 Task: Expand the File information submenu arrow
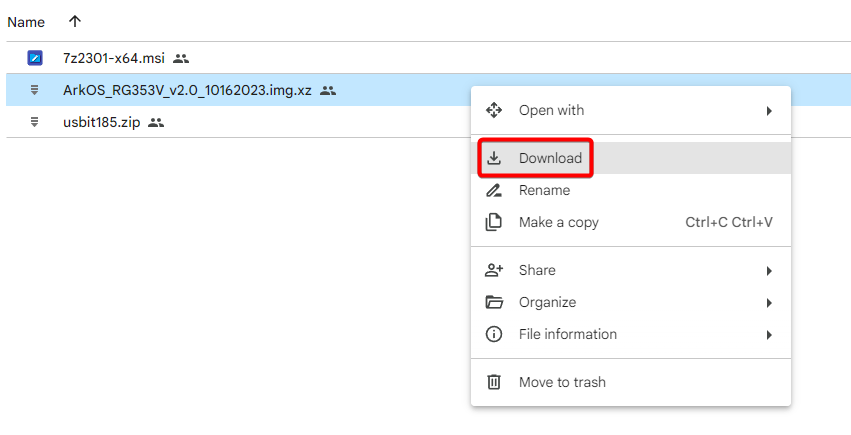[769, 334]
